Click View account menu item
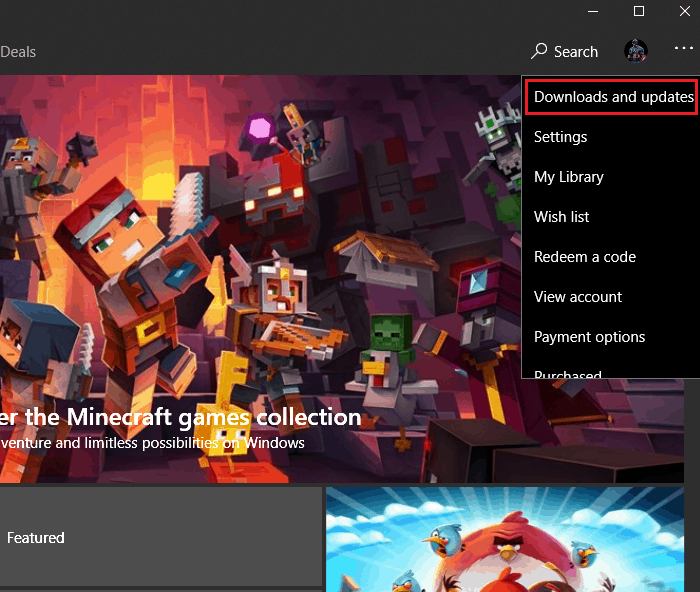The height and width of the screenshot is (592, 700). coord(611,297)
